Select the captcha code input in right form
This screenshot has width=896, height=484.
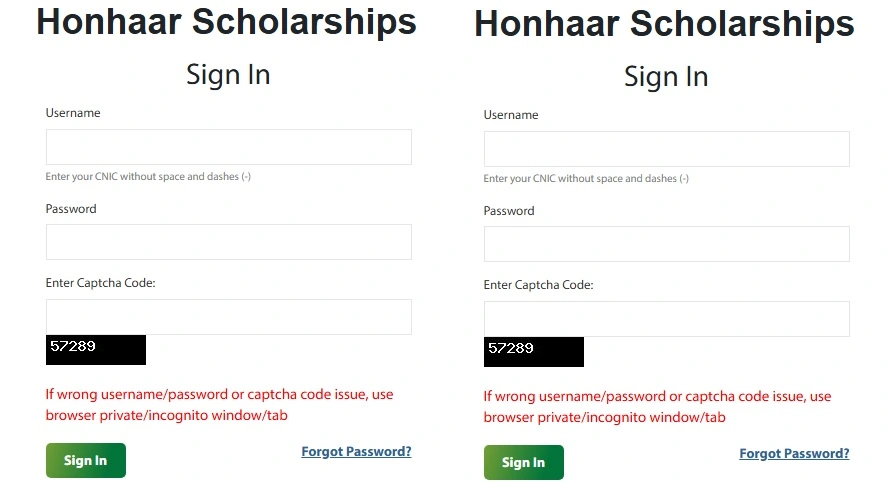click(666, 319)
